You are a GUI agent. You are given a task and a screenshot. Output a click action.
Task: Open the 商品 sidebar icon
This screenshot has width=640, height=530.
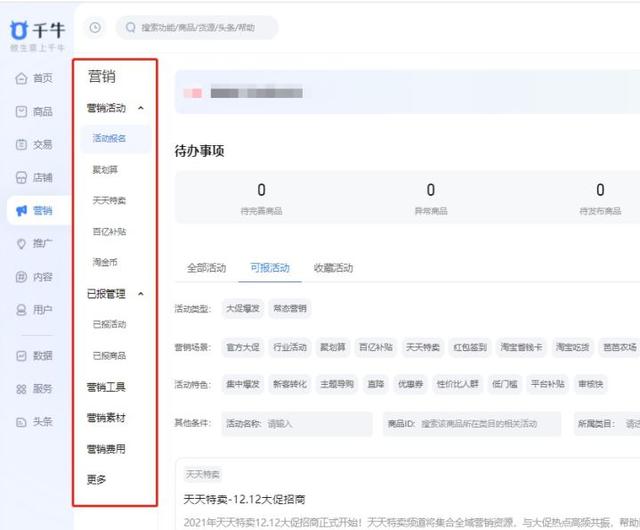coord(21,111)
